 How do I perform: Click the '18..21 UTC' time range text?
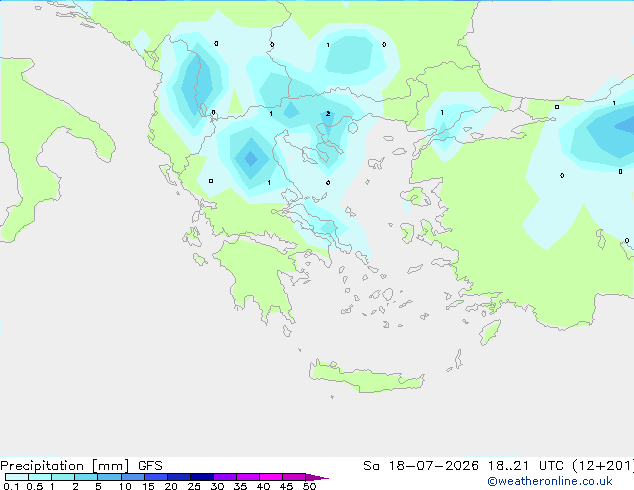coord(526,466)
